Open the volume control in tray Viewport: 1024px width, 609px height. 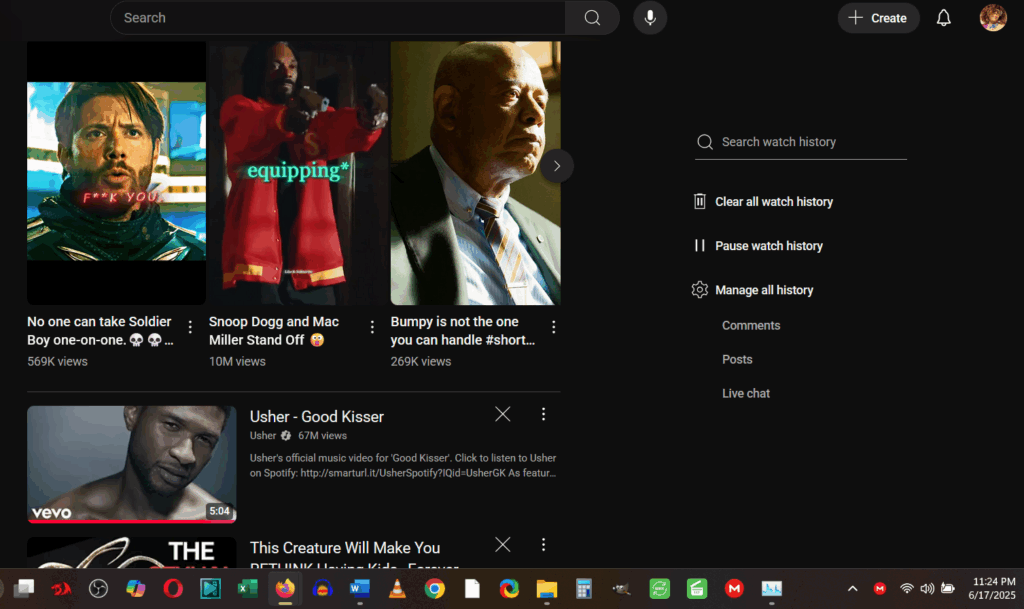[x=927, y=589]
